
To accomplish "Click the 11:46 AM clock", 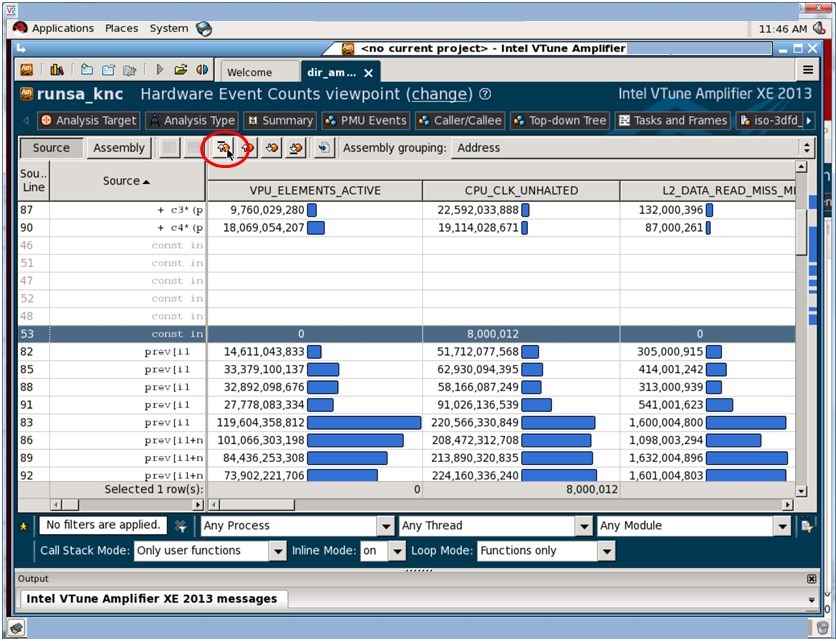I will (x=783, y=29).
